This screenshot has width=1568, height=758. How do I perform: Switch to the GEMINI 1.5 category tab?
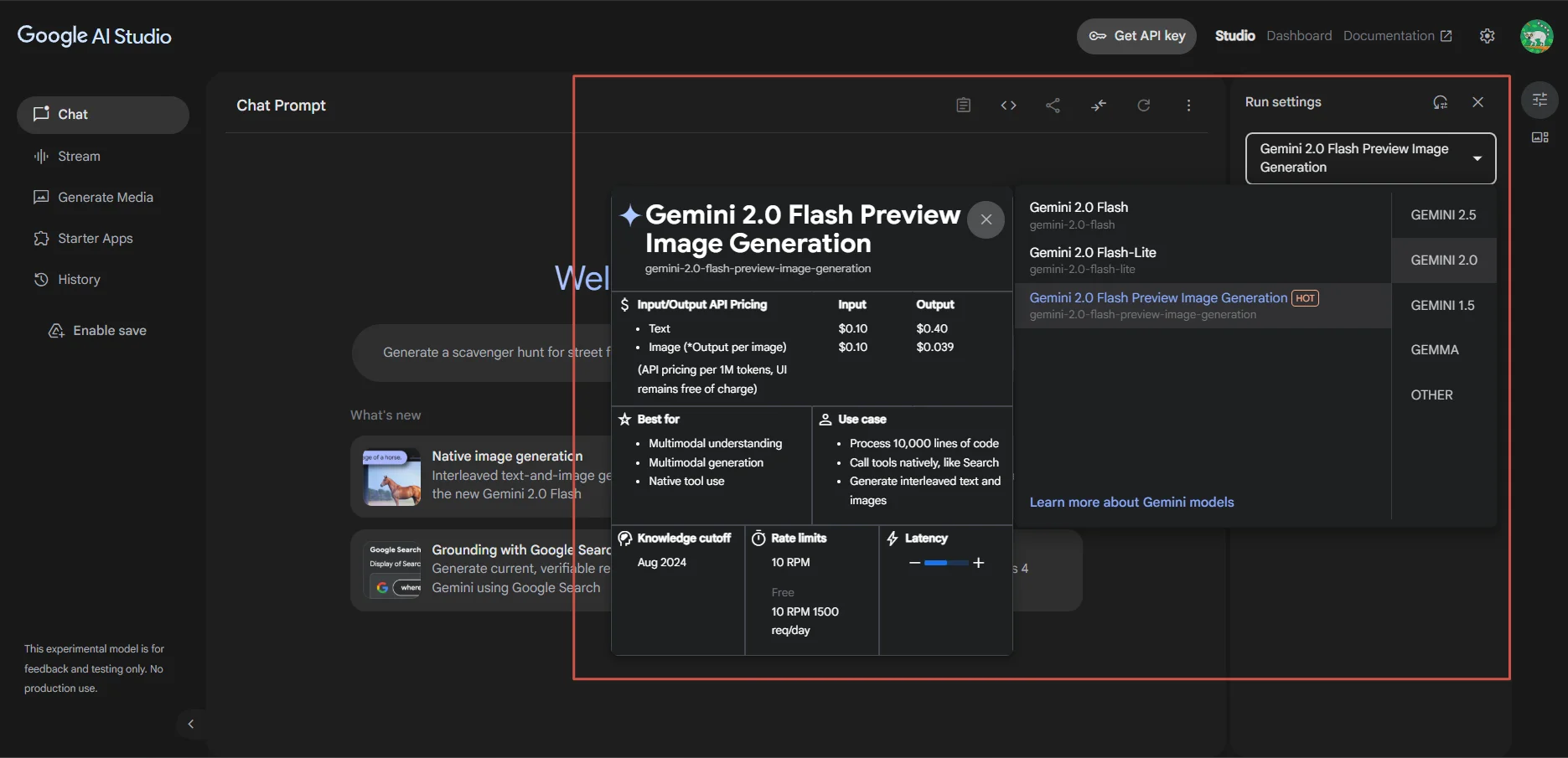pyautogui.click(x=1444, y=306)
